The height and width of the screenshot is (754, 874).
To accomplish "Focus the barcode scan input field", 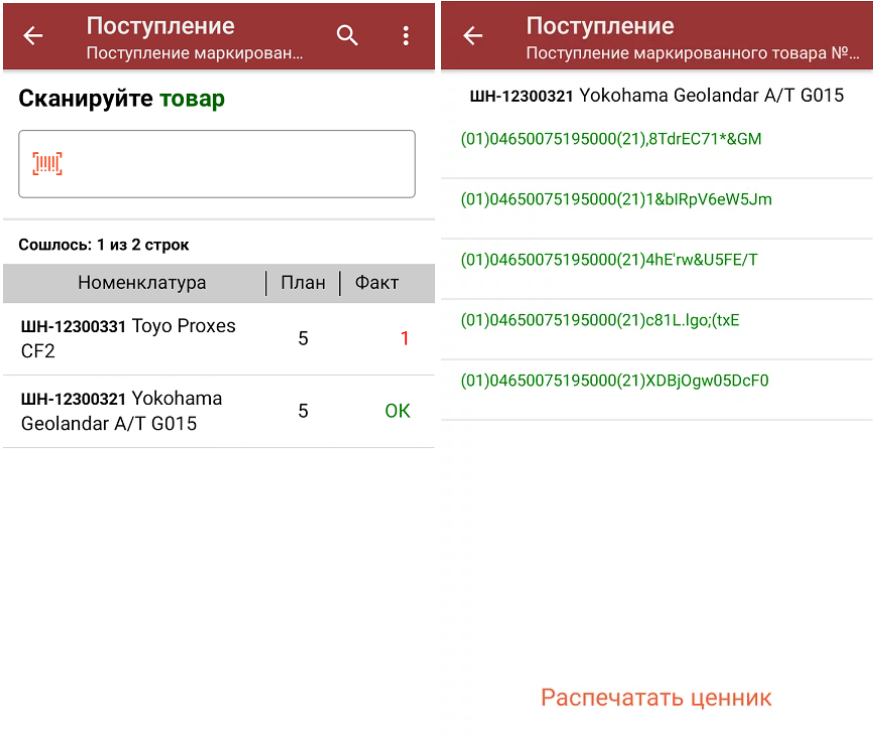I will click(230, 164).
